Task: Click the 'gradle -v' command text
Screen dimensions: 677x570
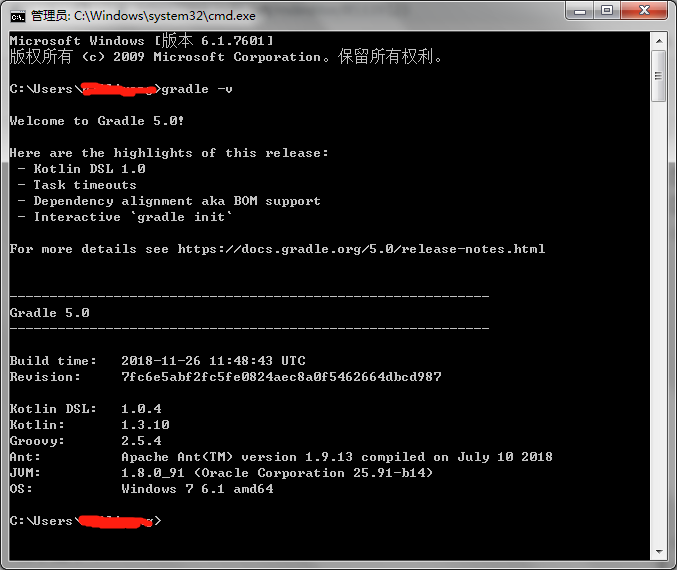Action: pyautogui.click(x=197, y=89)
